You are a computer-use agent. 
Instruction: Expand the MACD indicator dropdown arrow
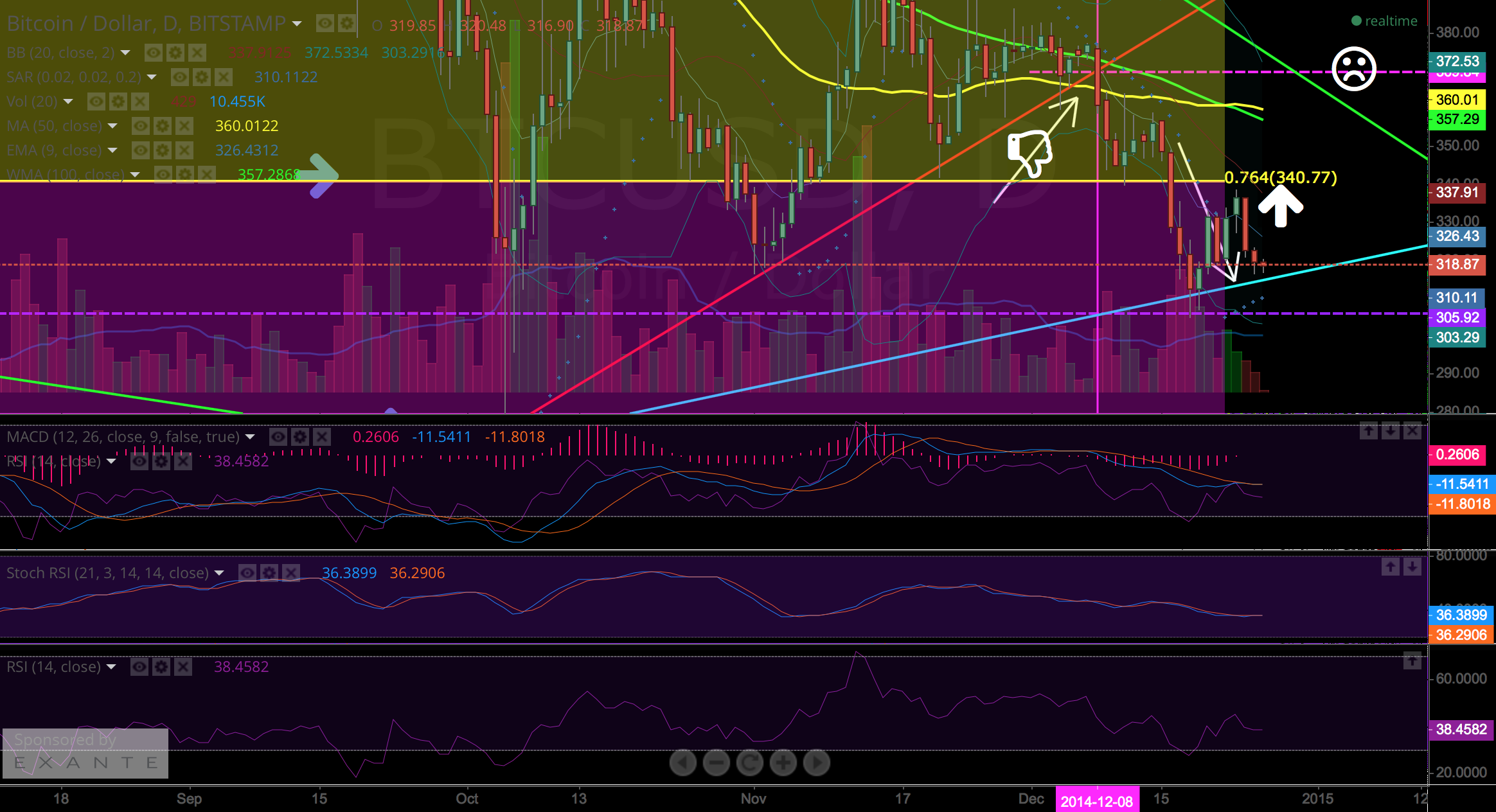point(250,437)
